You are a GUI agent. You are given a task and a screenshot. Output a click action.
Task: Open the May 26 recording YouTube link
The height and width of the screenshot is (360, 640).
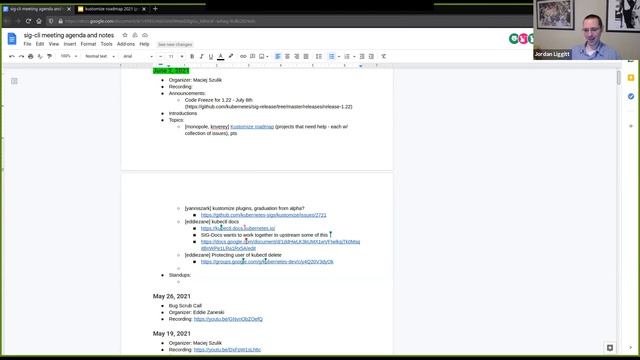(228, 319)
